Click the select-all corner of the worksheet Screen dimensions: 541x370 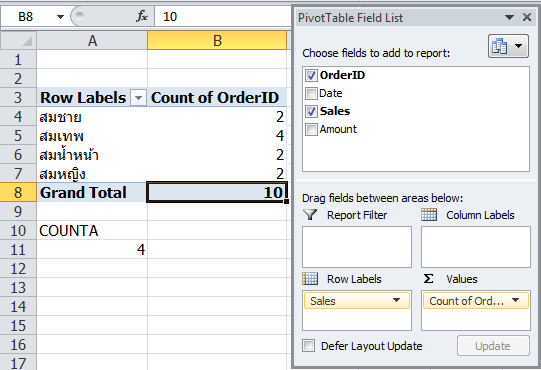click(18, 40)
